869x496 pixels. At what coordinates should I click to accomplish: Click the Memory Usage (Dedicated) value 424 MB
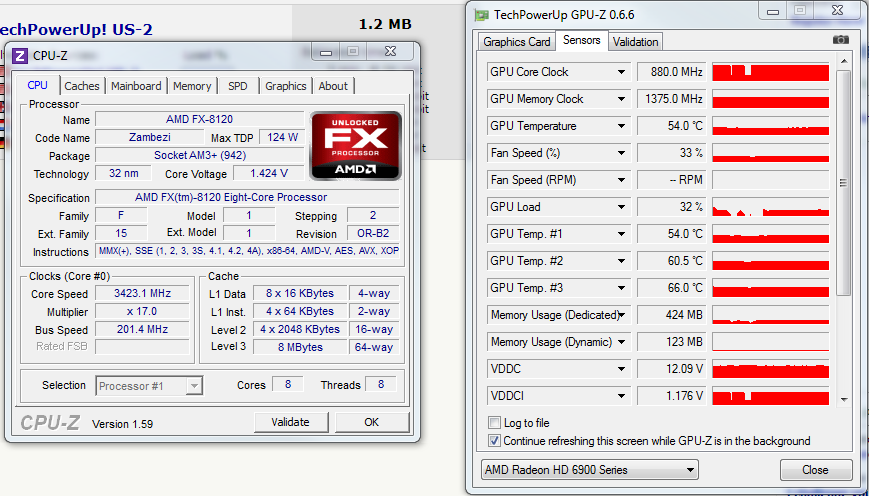672,315
